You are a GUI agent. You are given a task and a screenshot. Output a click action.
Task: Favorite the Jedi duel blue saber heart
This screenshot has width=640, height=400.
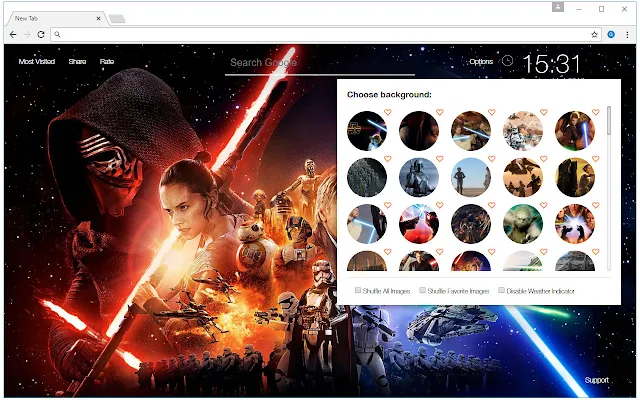coord(491,112)
